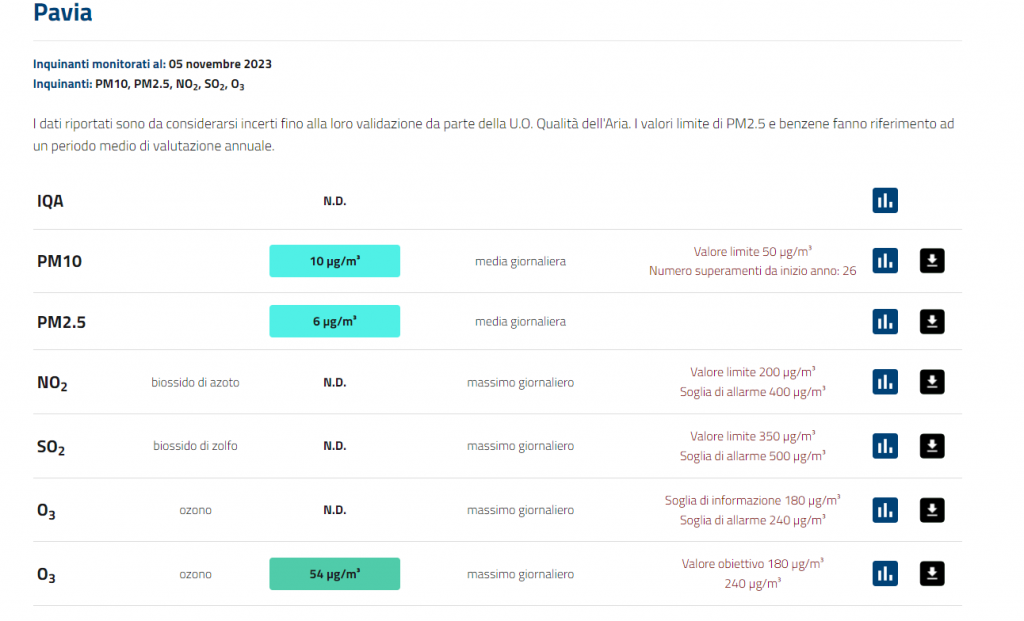Select the biossido di azoto label
Screen dimensions: 1024x621
point(195,382)
